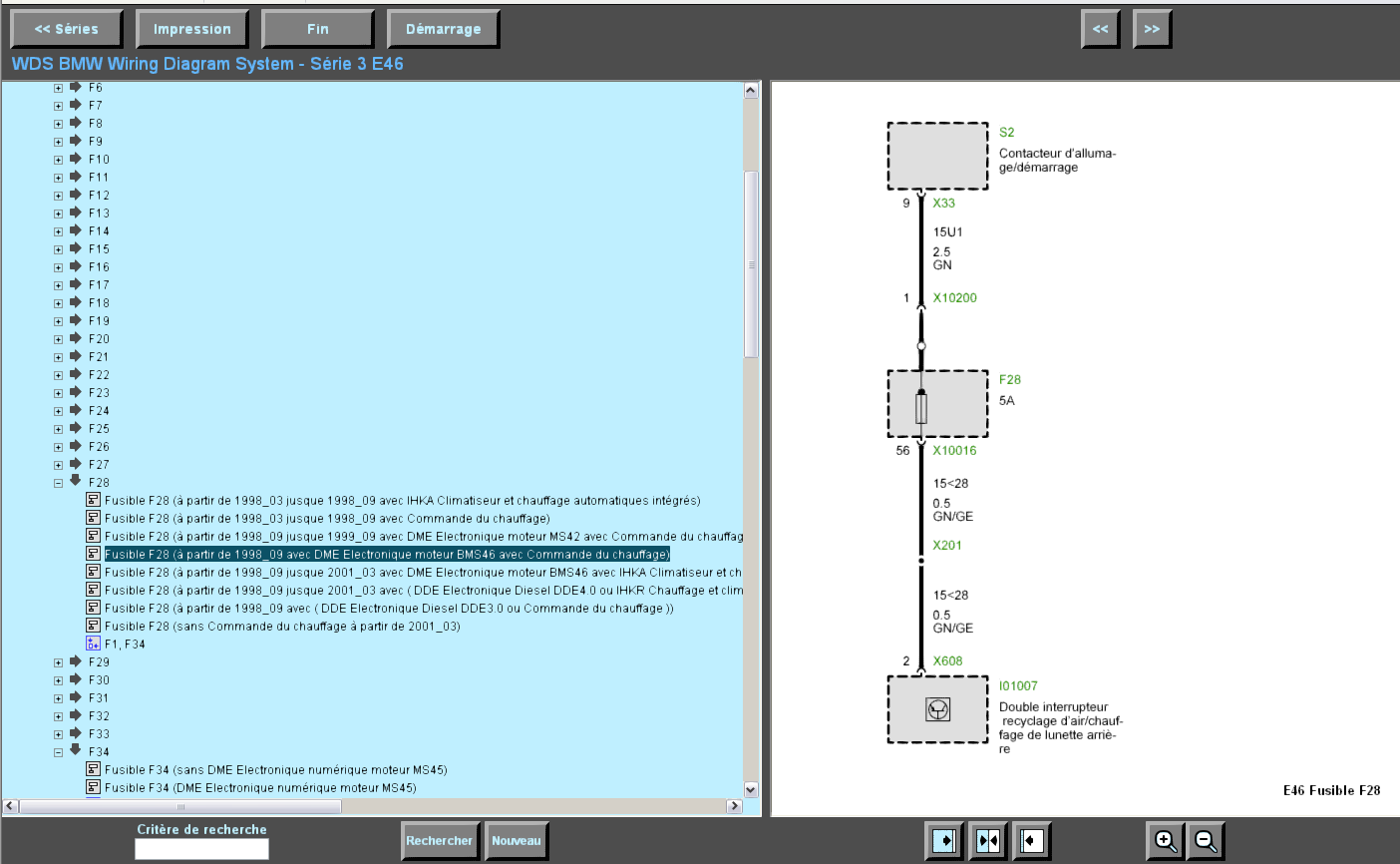Expand the F7 tree node
This screenshot has height=864, width=1400.
[58, 106]
